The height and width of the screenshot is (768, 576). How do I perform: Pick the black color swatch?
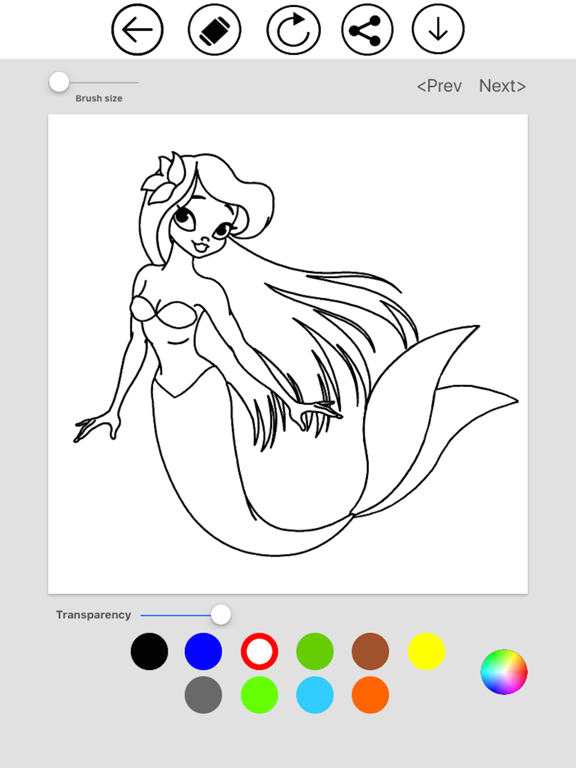[x=149, y=651]
